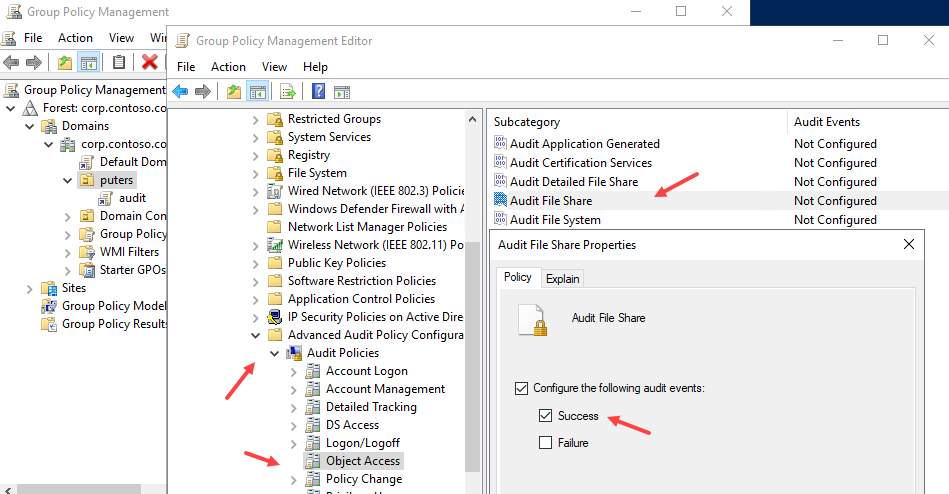This screenshot has height=494, width=949.
Task: Expand the DS Access node
Action: pos(294,426)
